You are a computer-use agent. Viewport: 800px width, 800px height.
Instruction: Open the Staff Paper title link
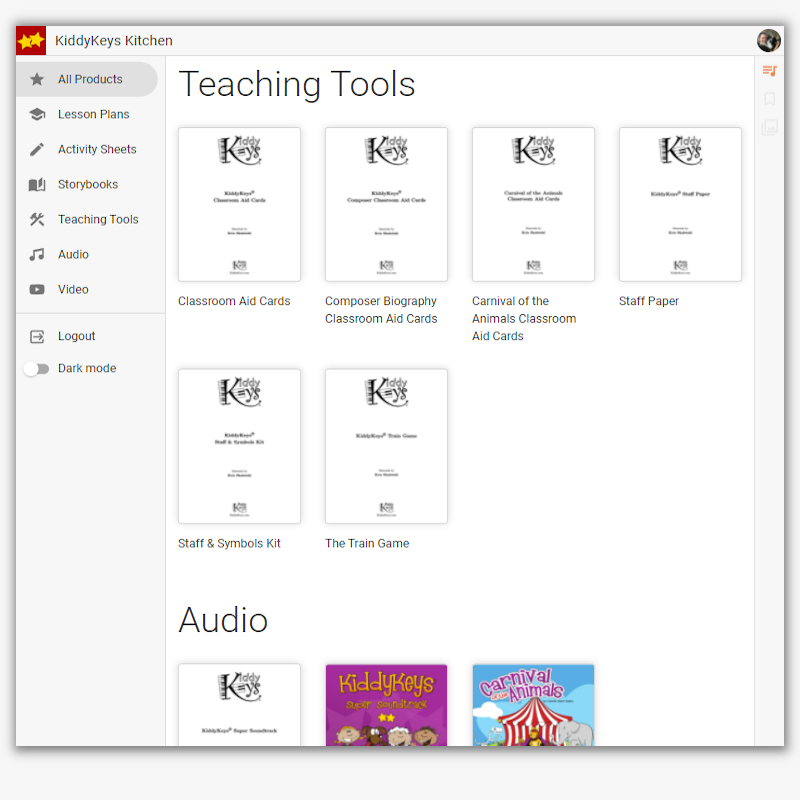648,301
